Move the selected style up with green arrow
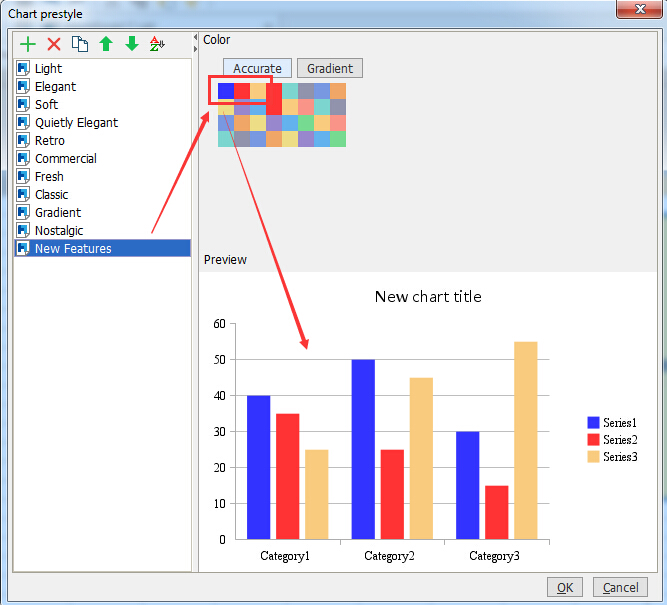Image resolution: width=667 pixels, height=605 pixels. point(106,43)
